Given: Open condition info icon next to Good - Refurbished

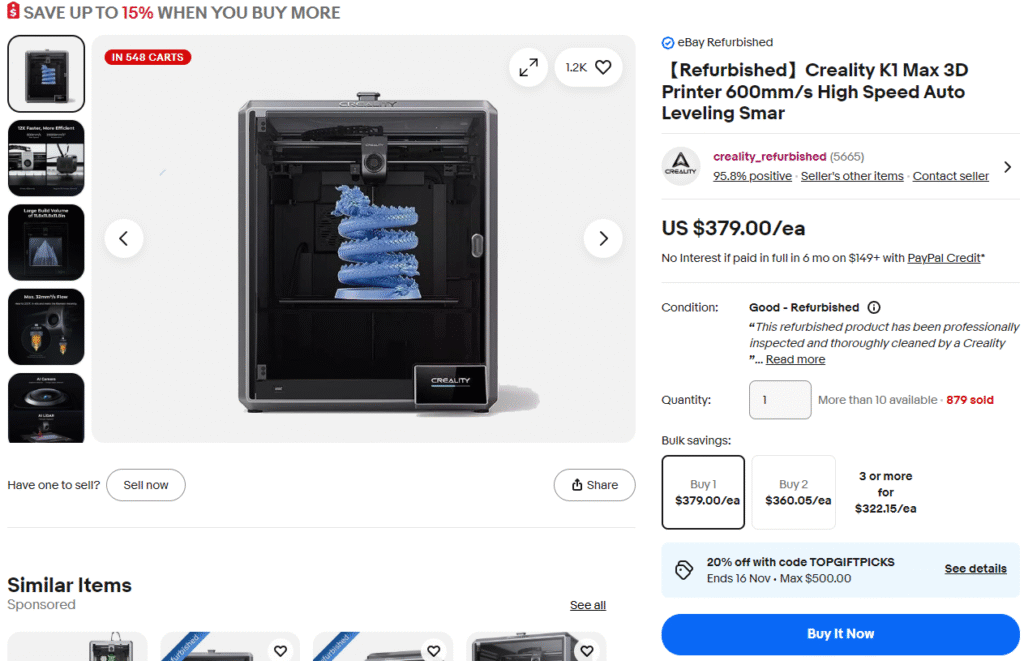Looking at the screenshot, I should point(874,308).
